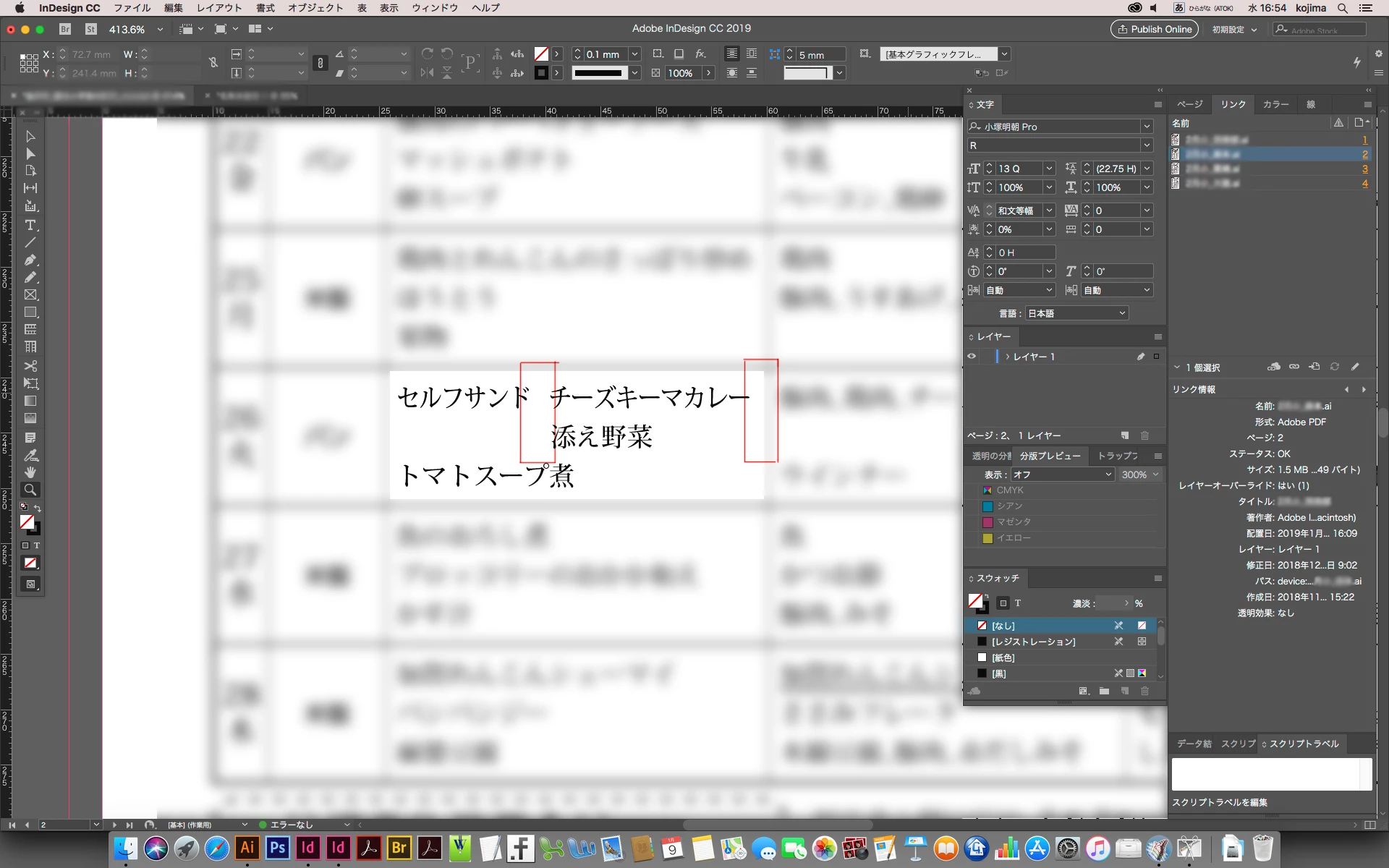Screen dimensions: 1389x868
Task: Select the [紙色] swatch
Action: (1003, 658)
